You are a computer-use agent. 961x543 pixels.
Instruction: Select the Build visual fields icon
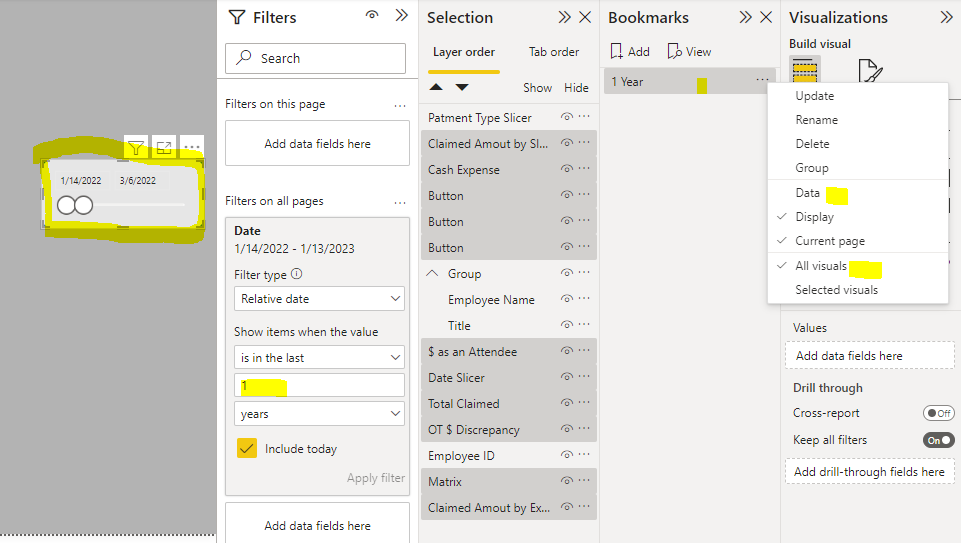(805, 70)
